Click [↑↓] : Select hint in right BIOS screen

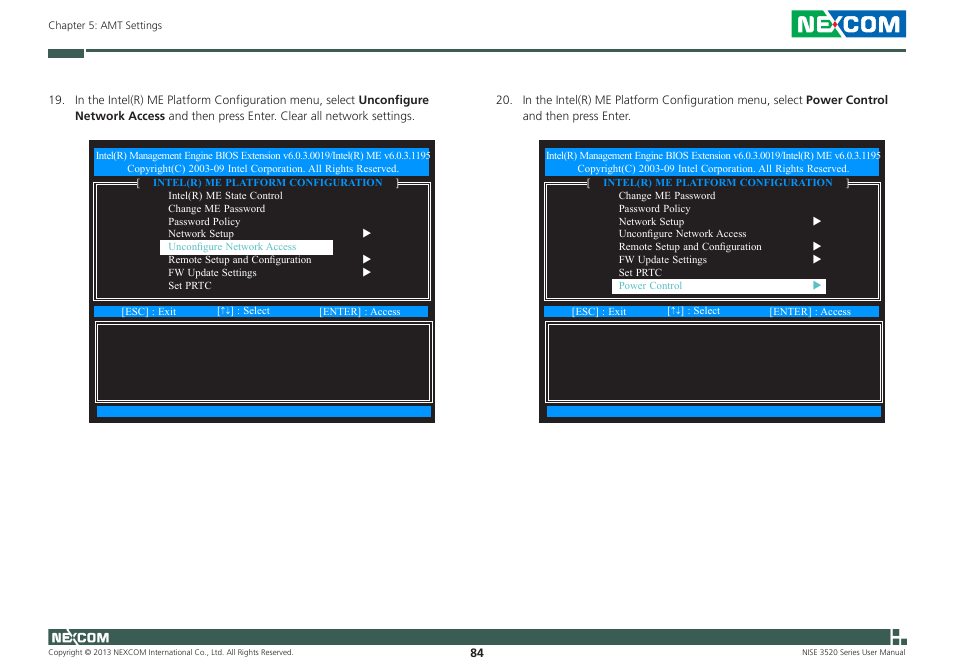694,311
